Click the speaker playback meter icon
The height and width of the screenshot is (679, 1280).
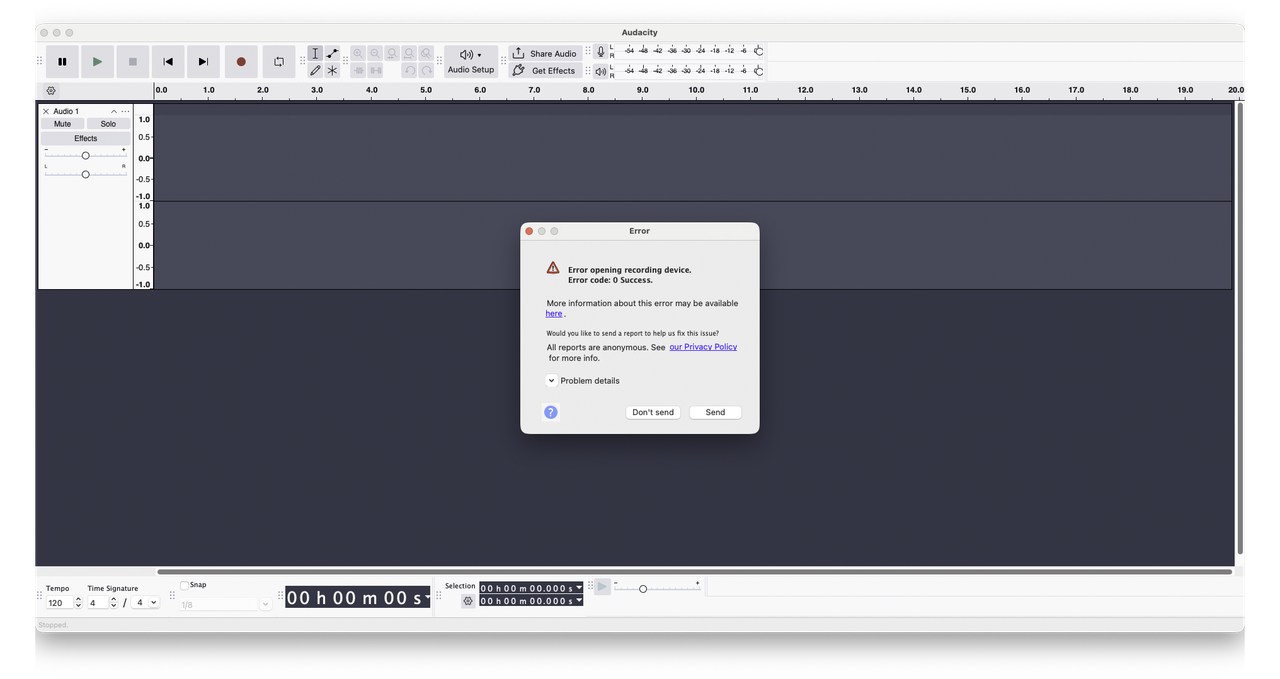601,71
